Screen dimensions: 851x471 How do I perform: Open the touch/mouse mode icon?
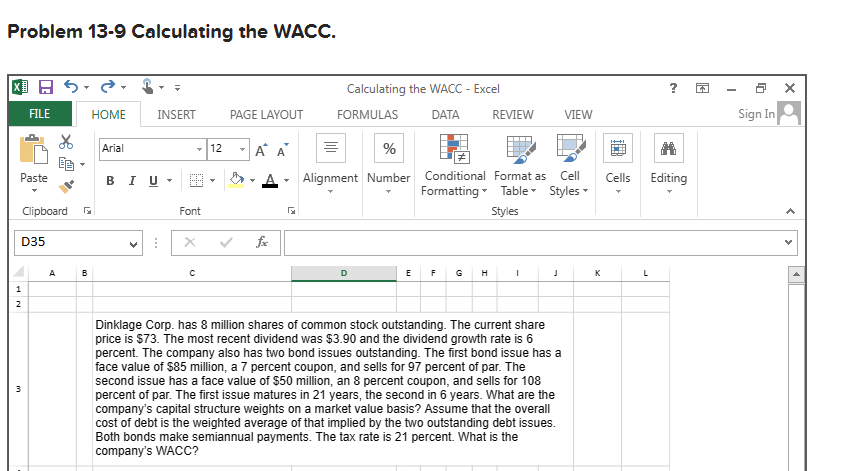pos(148,86)
